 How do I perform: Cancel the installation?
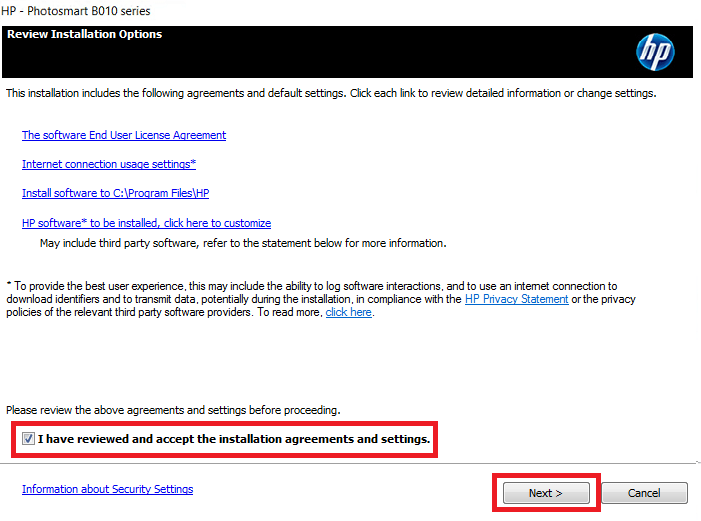pyautogui.click(x=644, y=493)
